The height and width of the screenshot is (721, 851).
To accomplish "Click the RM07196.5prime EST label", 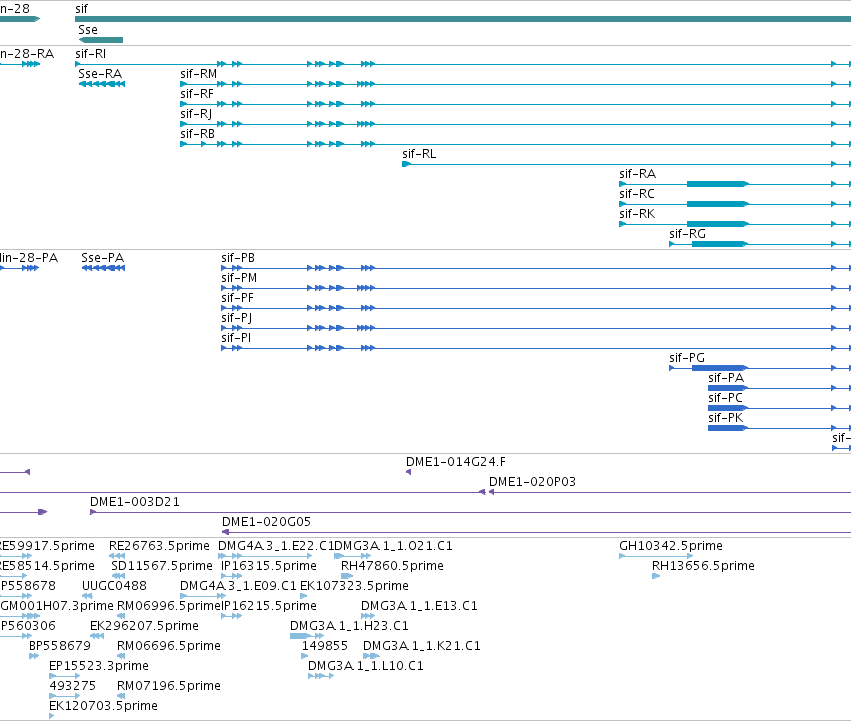I will click(x=169, y=687).
